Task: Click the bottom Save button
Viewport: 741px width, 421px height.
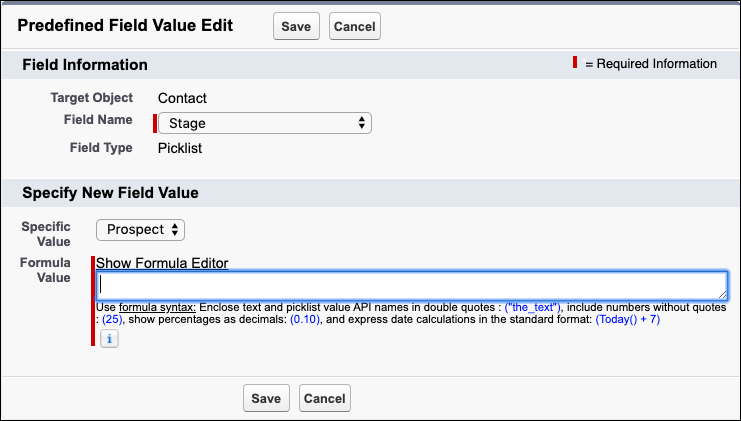Action: coord(266,398)
